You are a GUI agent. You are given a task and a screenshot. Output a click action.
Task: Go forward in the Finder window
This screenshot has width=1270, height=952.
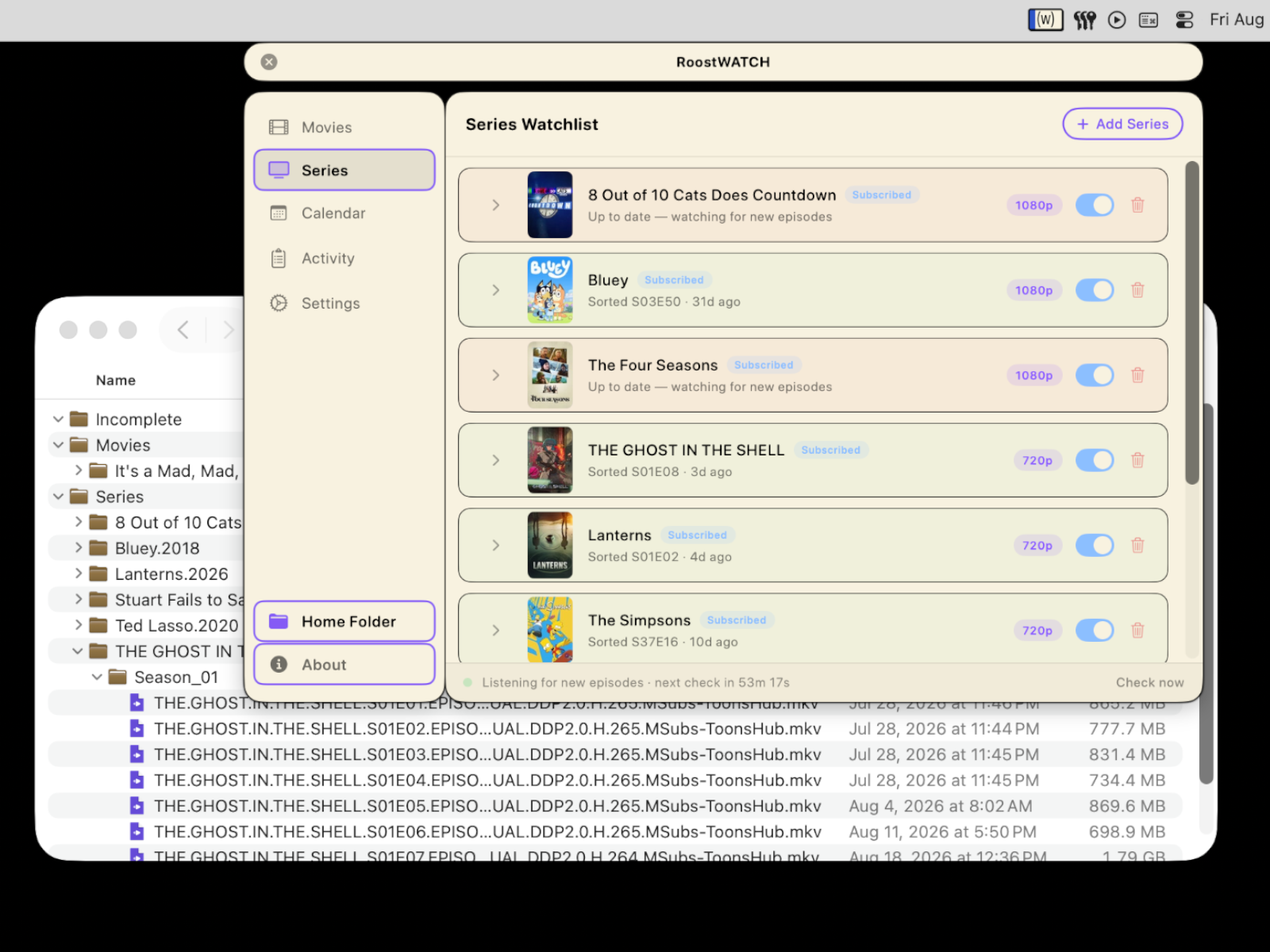click(x=229, y=329)
